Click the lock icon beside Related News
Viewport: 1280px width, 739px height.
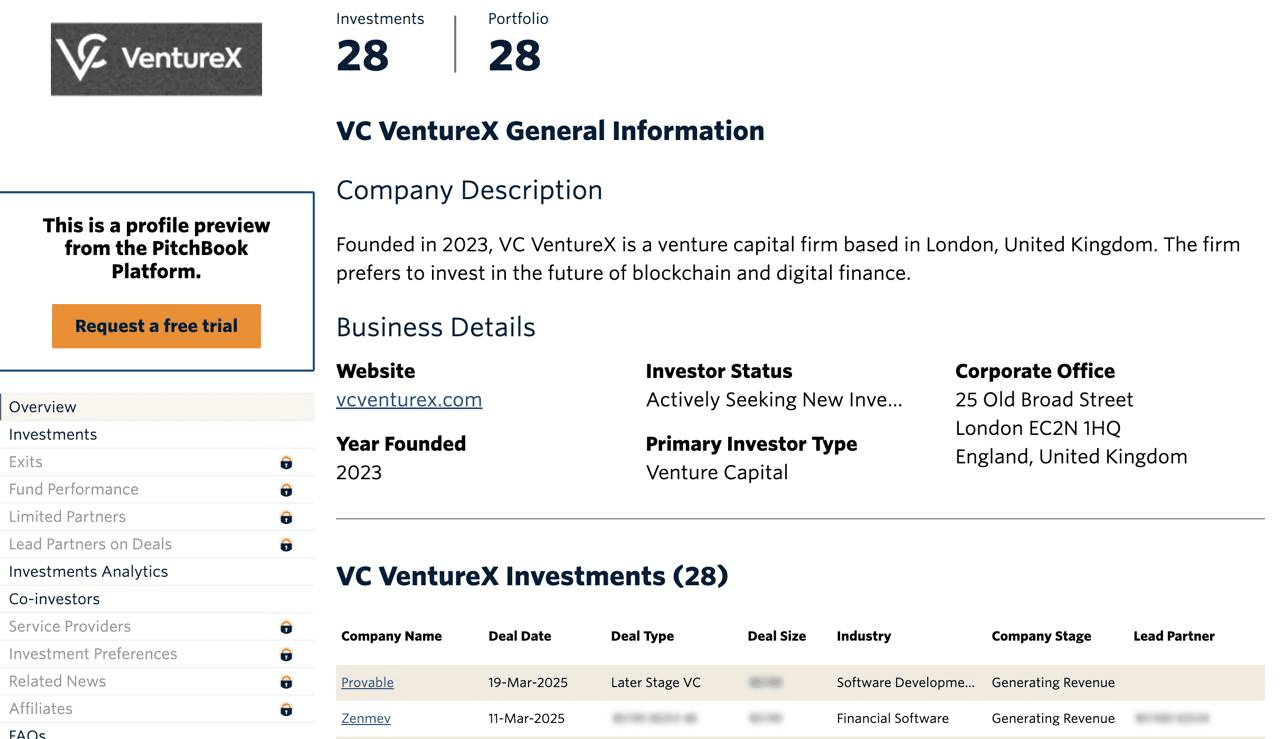point(286,682)
